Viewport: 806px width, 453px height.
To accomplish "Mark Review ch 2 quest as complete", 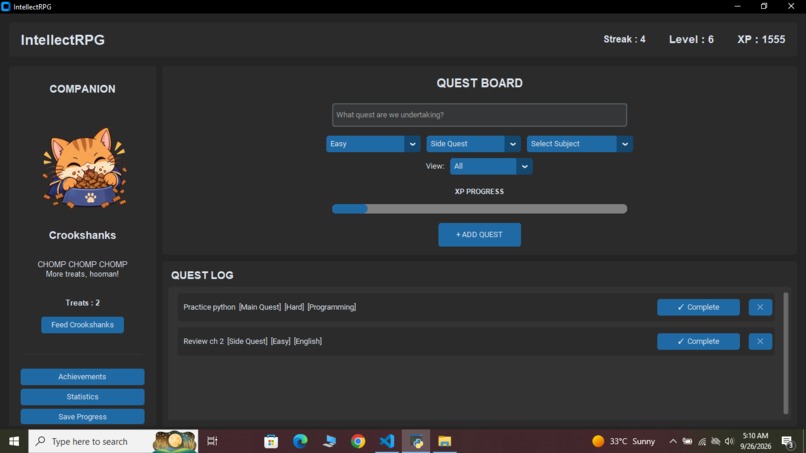I will 698,341.
